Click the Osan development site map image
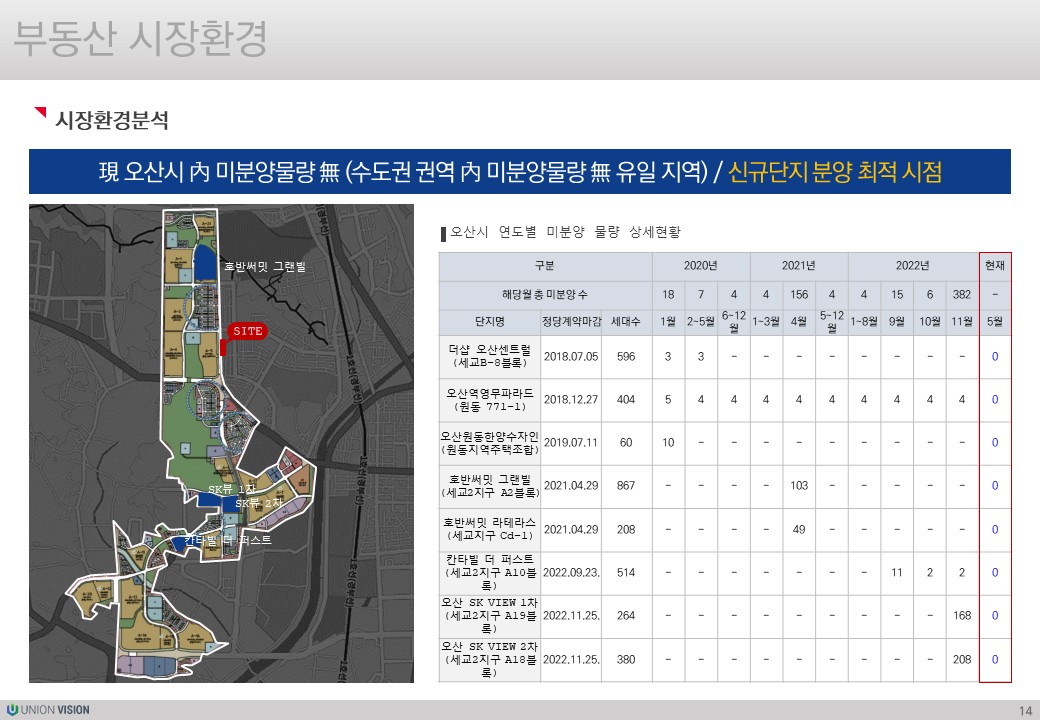 pyautogui.click(x=222, y=443)
